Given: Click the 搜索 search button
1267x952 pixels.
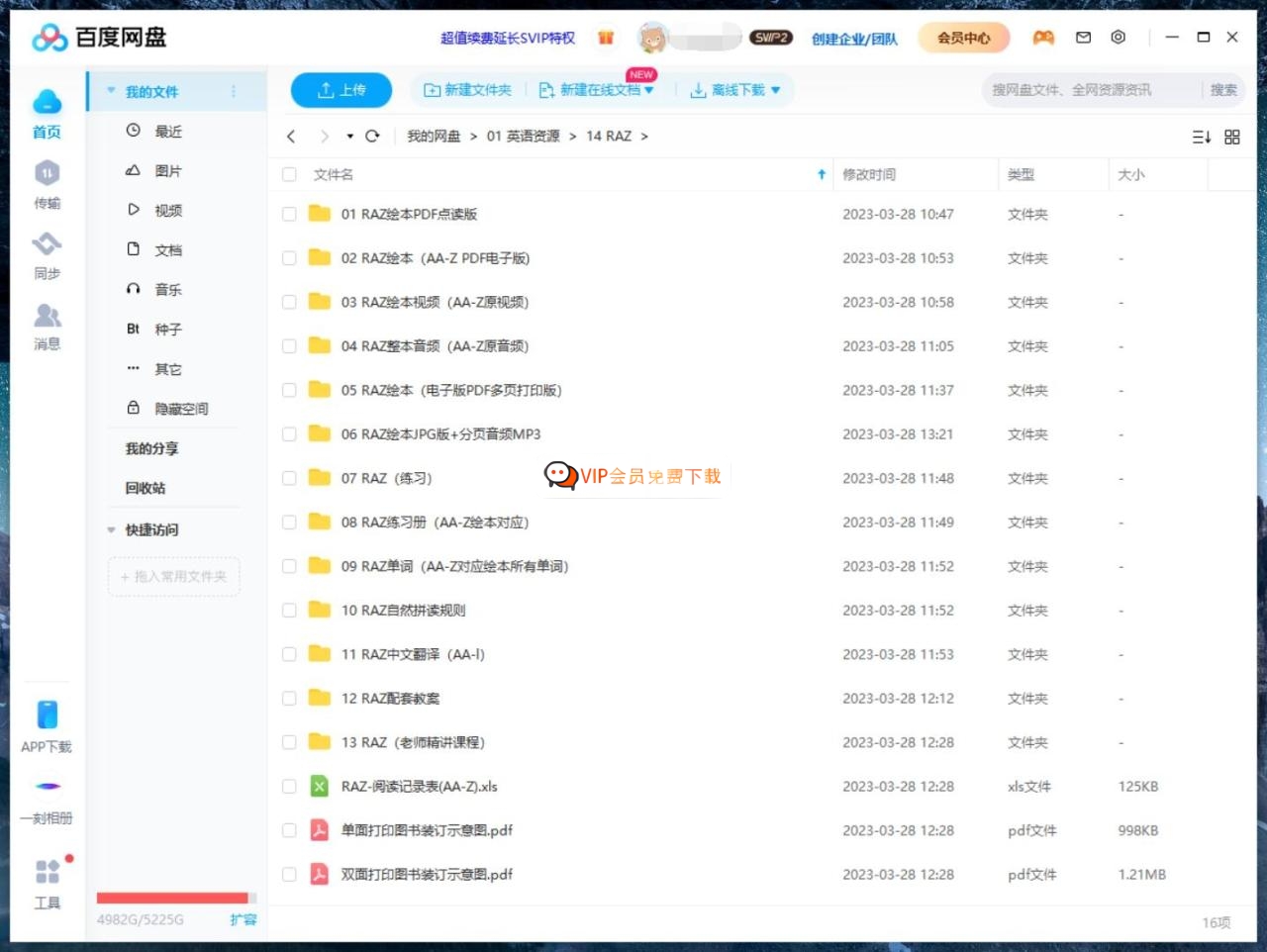Looking at the screenshot, I should (1223, 90).
